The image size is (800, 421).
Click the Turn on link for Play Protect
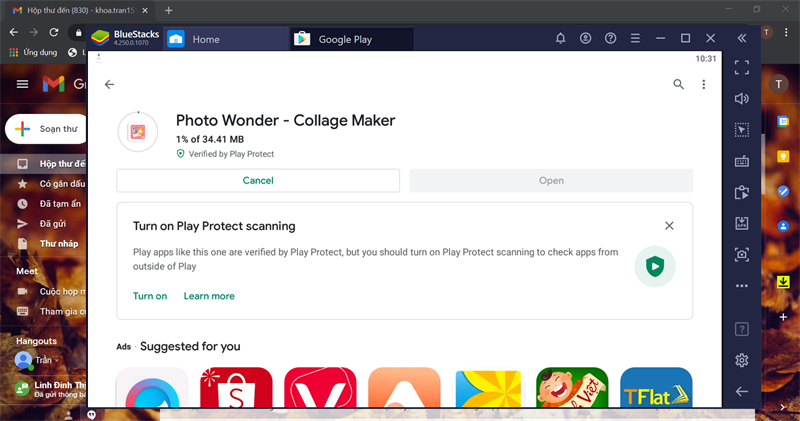click(x=150, y=296)
